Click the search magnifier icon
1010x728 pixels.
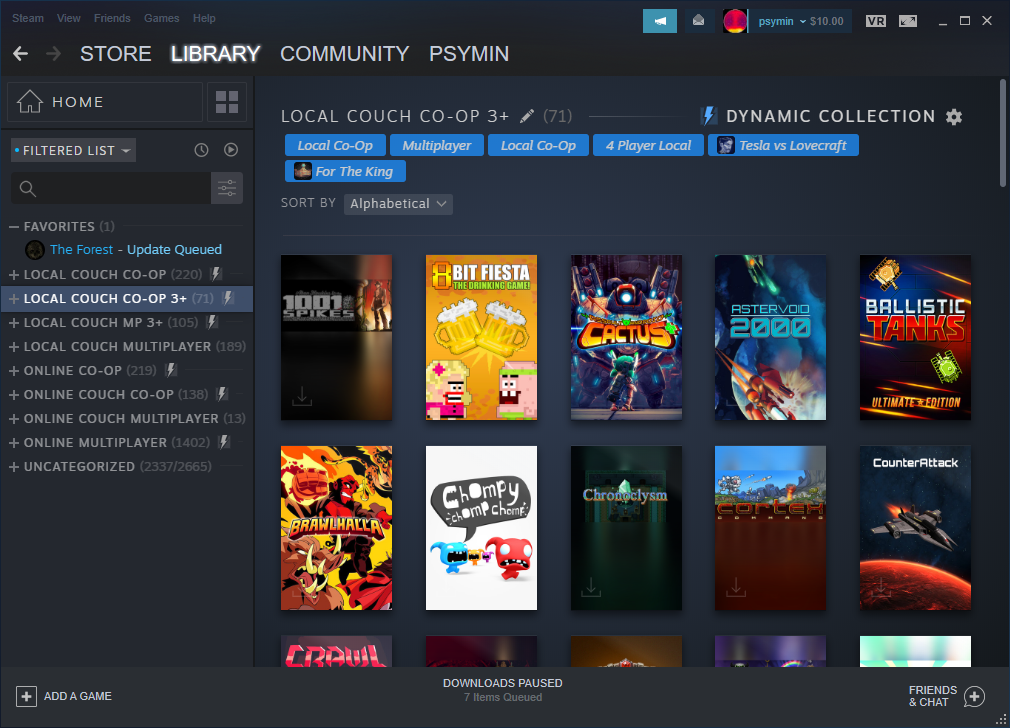[27, 188]
